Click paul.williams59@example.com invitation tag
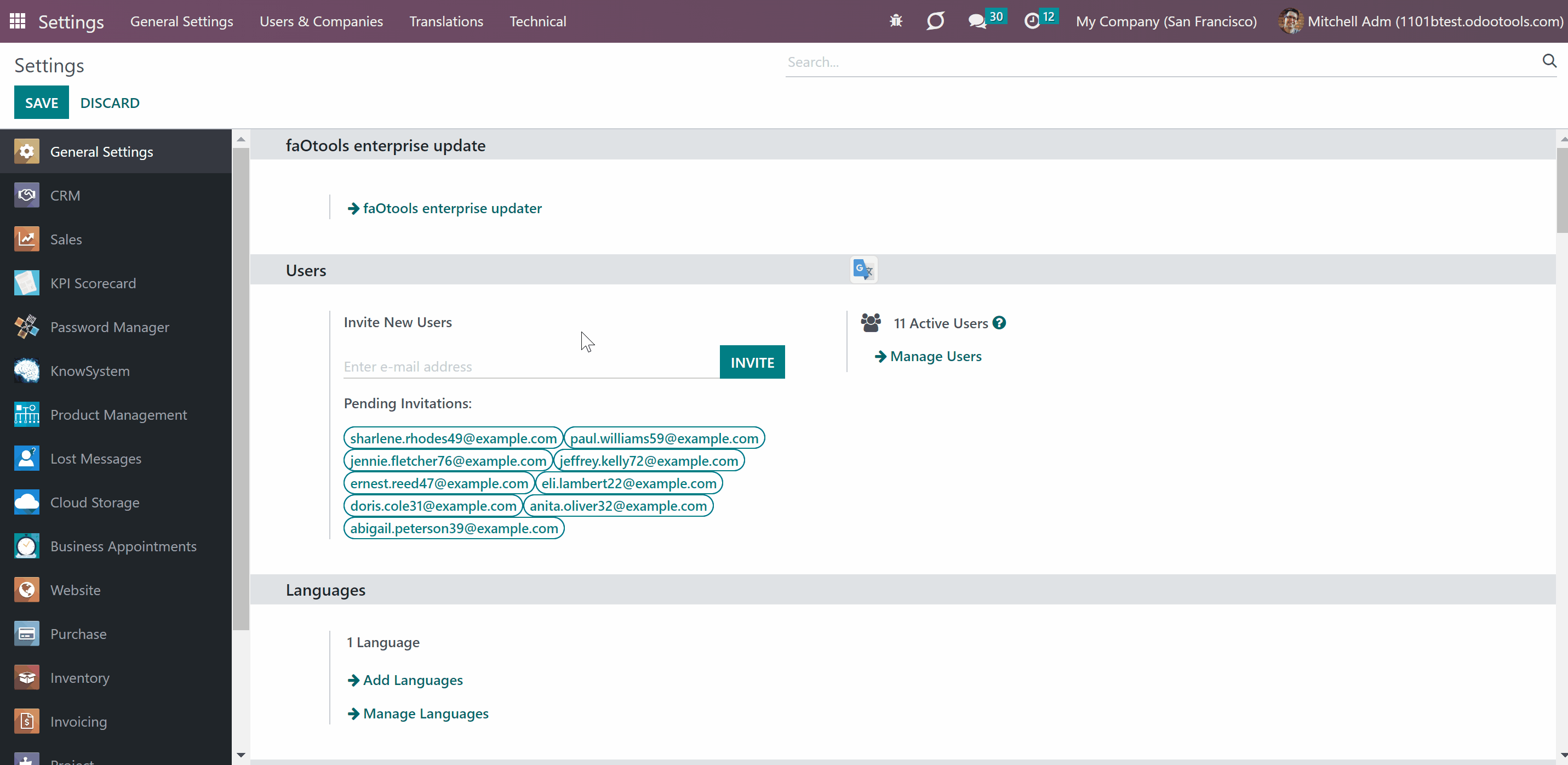This screenshot has width=1568, height=765. (x=664, y=438)
